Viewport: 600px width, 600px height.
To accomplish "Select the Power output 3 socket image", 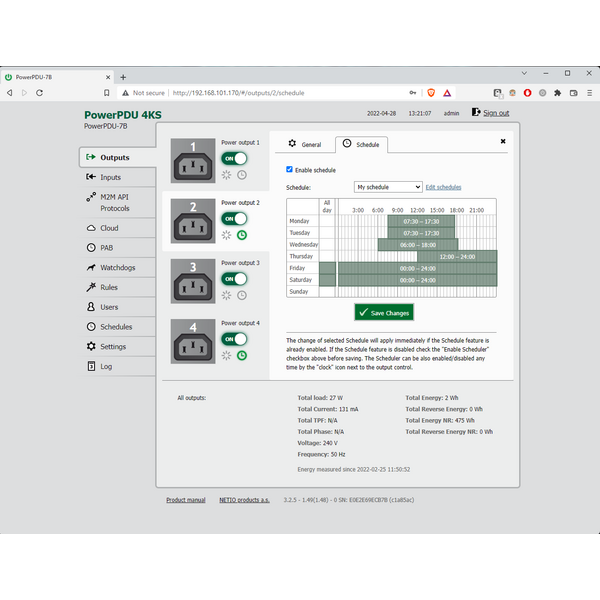I will point(192,281).
